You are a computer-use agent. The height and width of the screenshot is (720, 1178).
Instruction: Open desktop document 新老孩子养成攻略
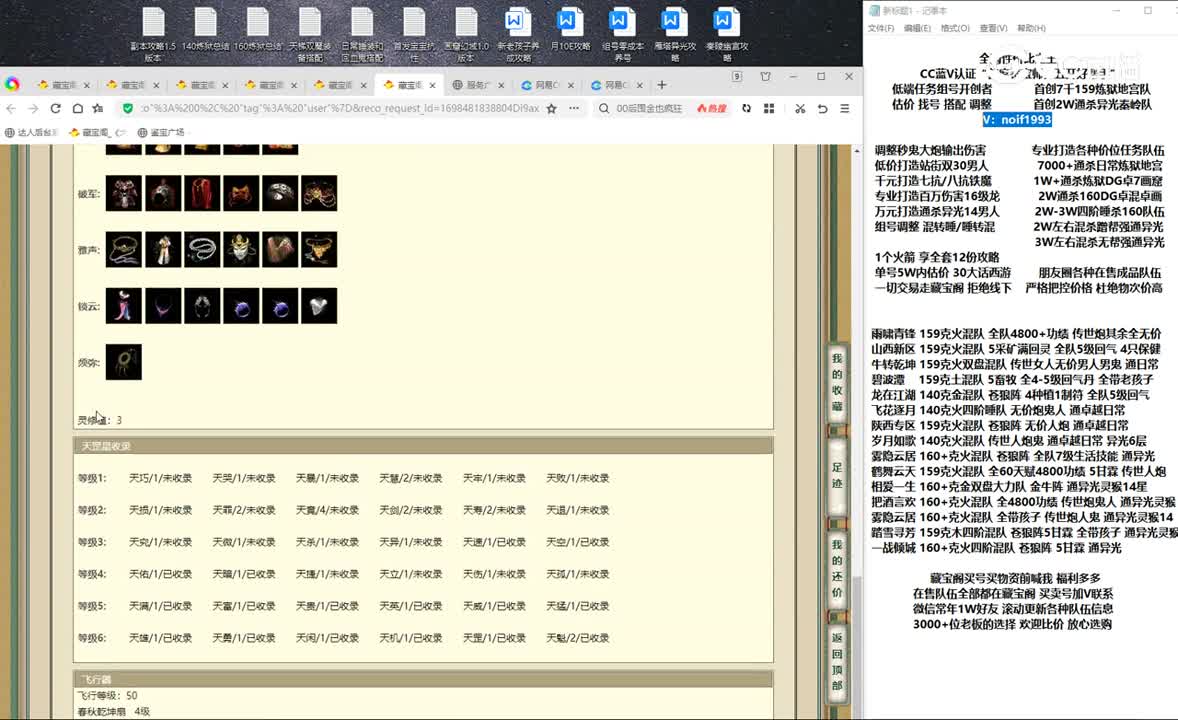pyautogui.click(x=518, y=35)
